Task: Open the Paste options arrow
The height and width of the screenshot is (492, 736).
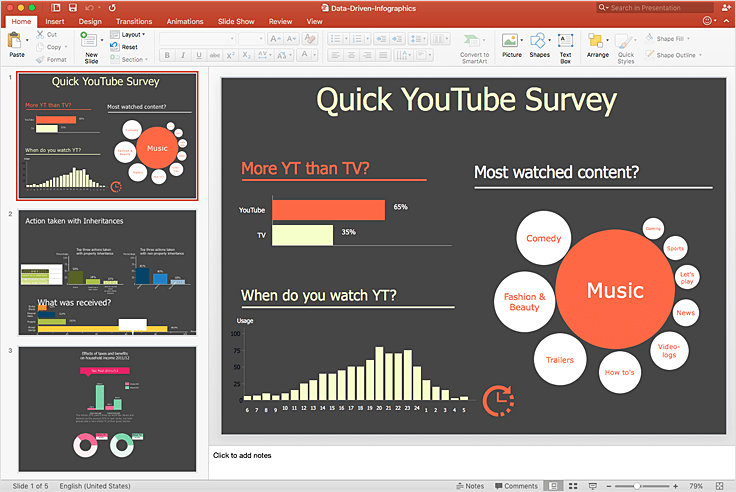Action: pyautogui.click(x=27, y=40)
